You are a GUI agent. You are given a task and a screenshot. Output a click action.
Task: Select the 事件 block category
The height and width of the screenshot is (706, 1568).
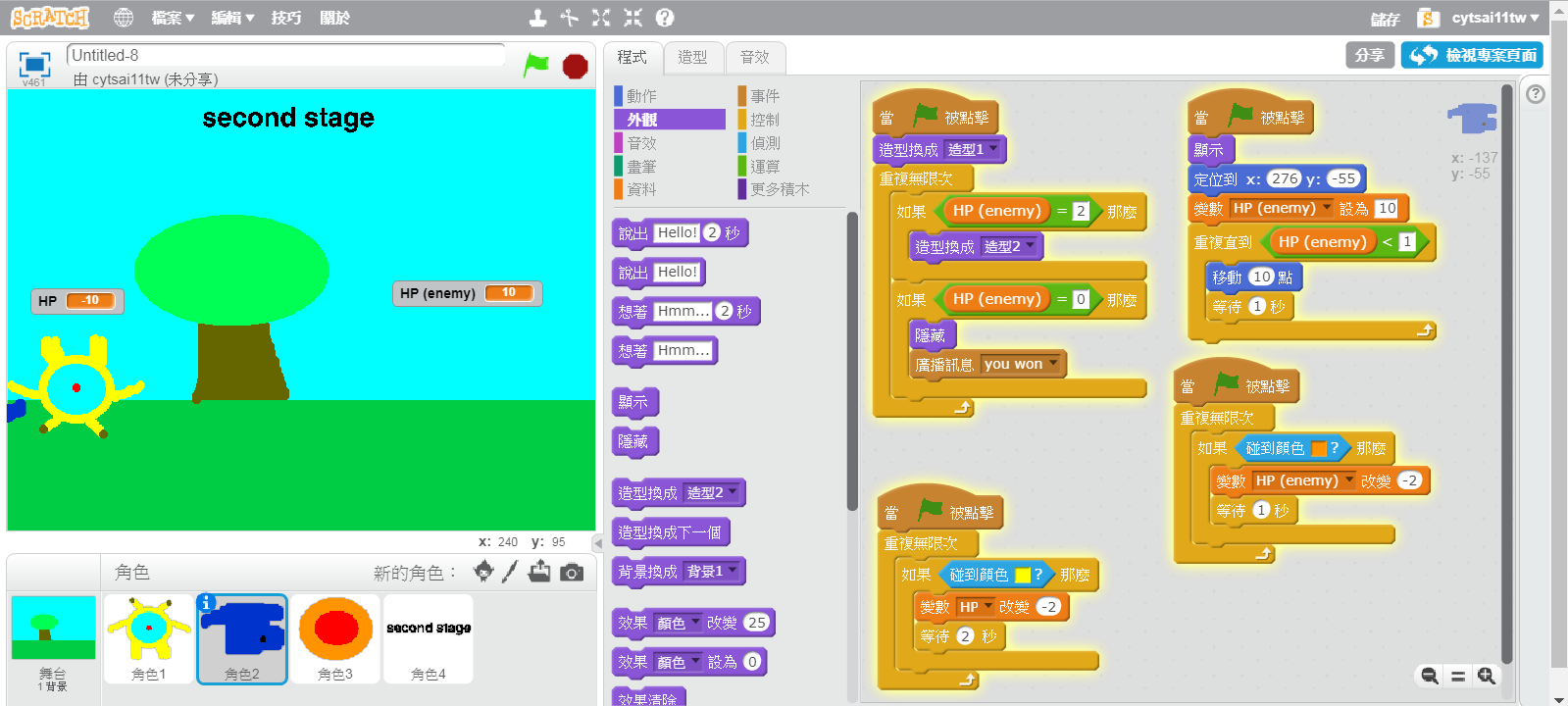792,95
